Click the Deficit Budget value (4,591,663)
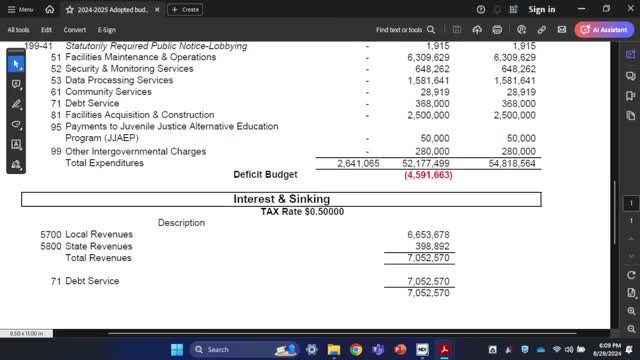Viewport: 640px width, 360px height. point(428,175)
